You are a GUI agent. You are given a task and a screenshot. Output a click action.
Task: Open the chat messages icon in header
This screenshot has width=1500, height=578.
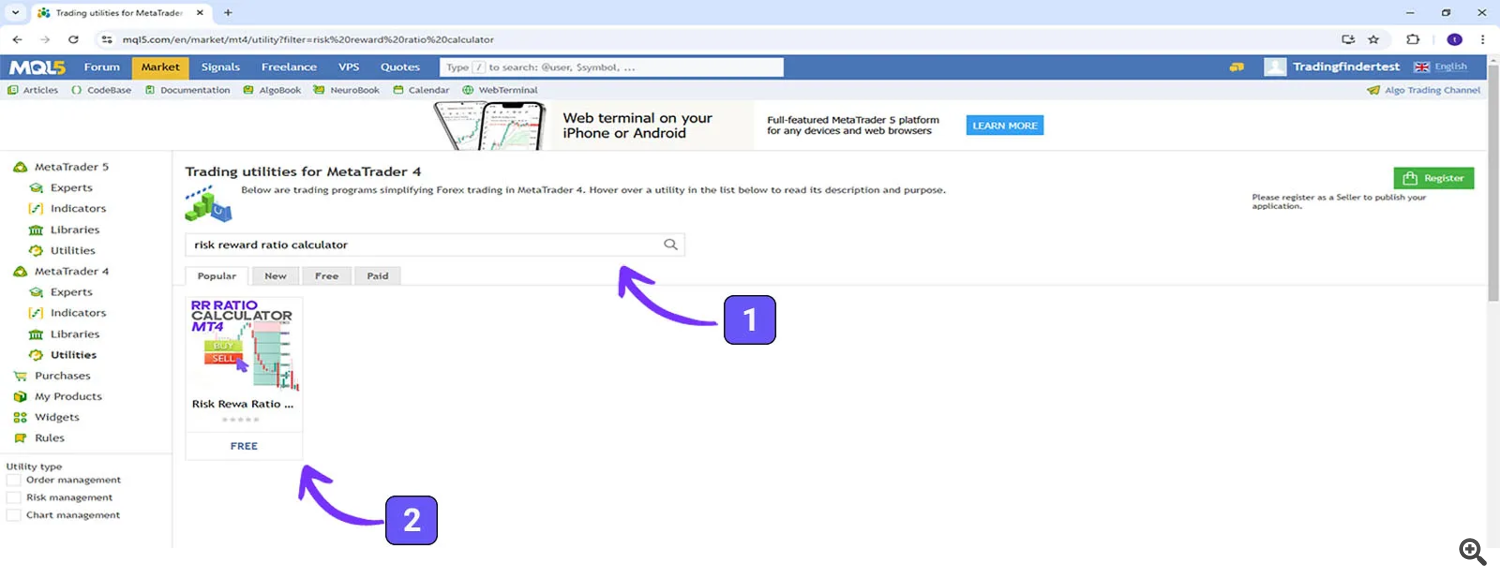click(x=1237, y=67)
